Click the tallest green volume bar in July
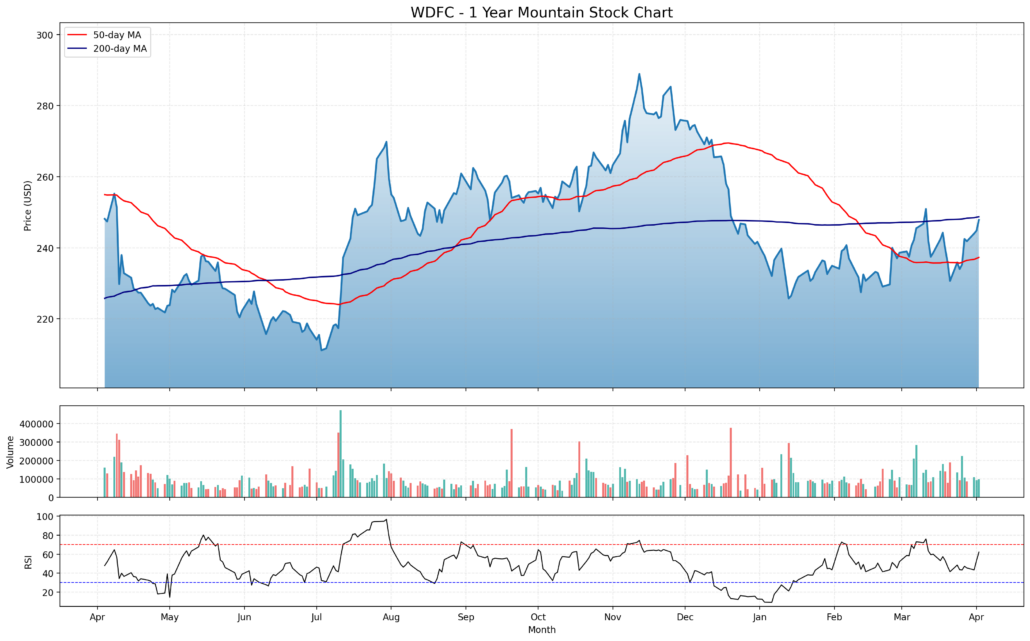Screen dimensions: 1030x641 point(340,454)
